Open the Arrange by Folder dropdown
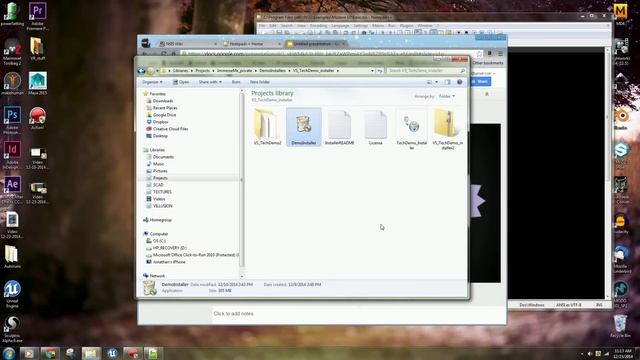 pyautogui.click(x=447, y=96)
